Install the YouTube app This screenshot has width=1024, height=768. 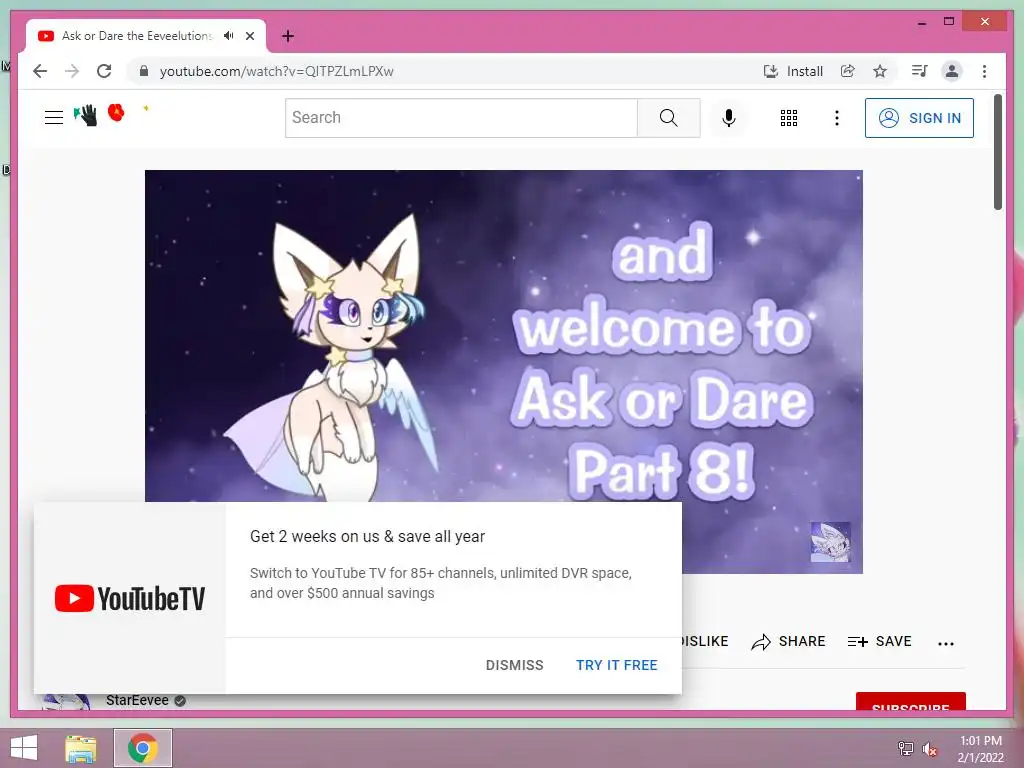coord(793,71)
